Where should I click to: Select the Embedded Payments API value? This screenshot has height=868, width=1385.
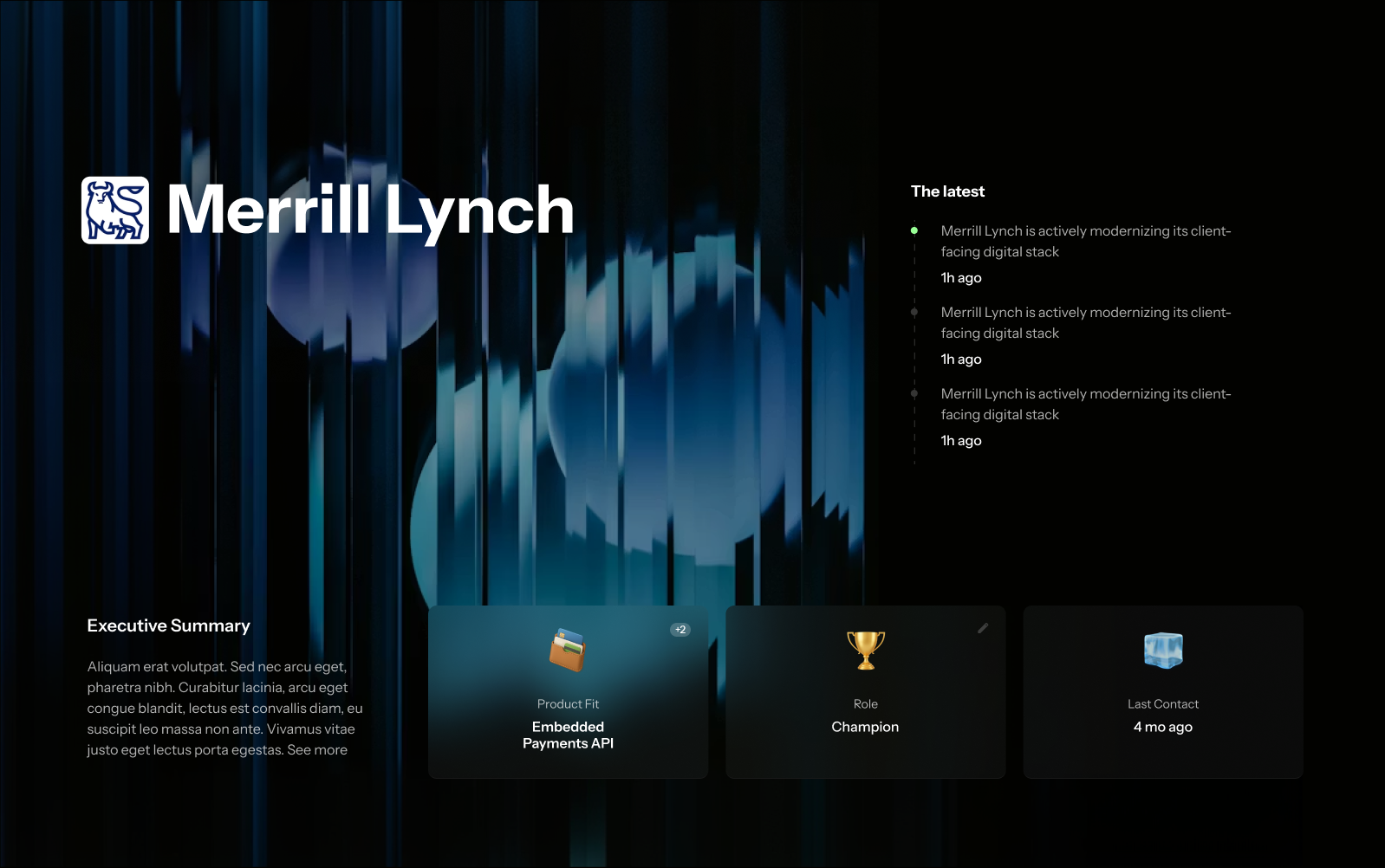[x=568, y=735]
